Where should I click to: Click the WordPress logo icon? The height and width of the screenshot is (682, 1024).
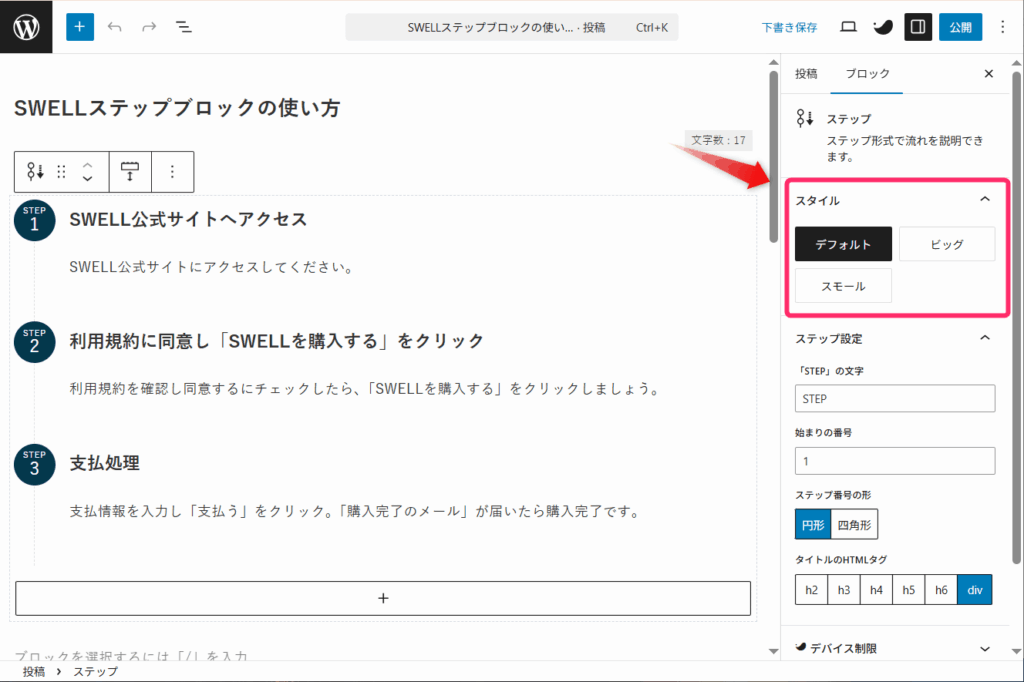[26, 27]
